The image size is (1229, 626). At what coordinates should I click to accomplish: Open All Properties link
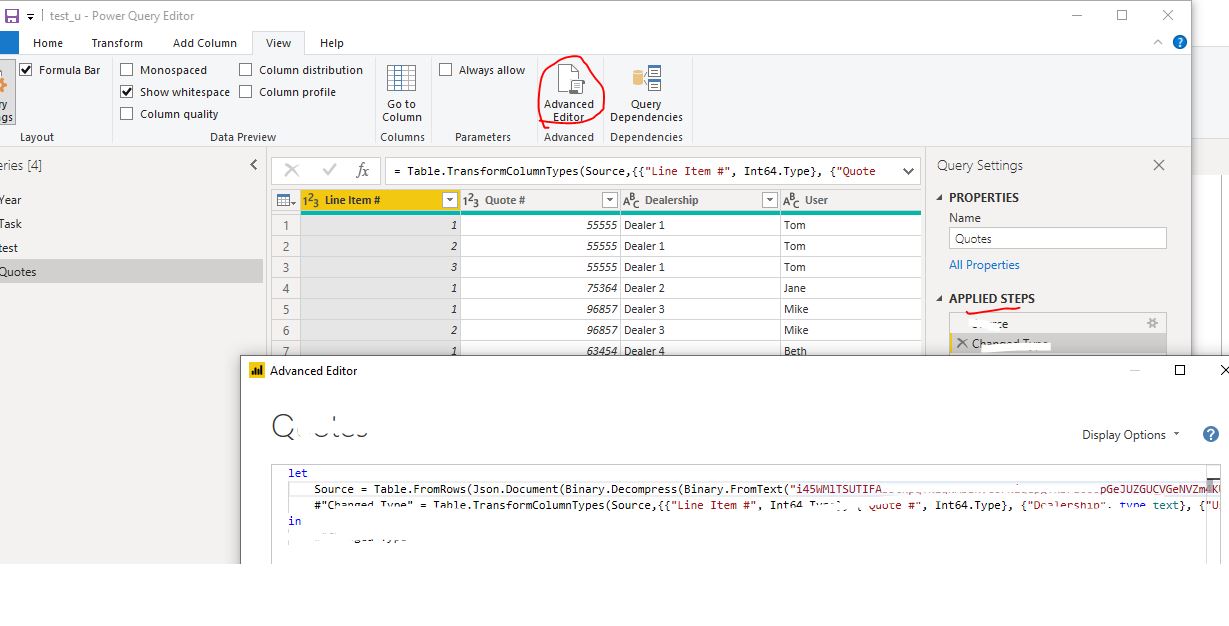click(x=984, y=265)
